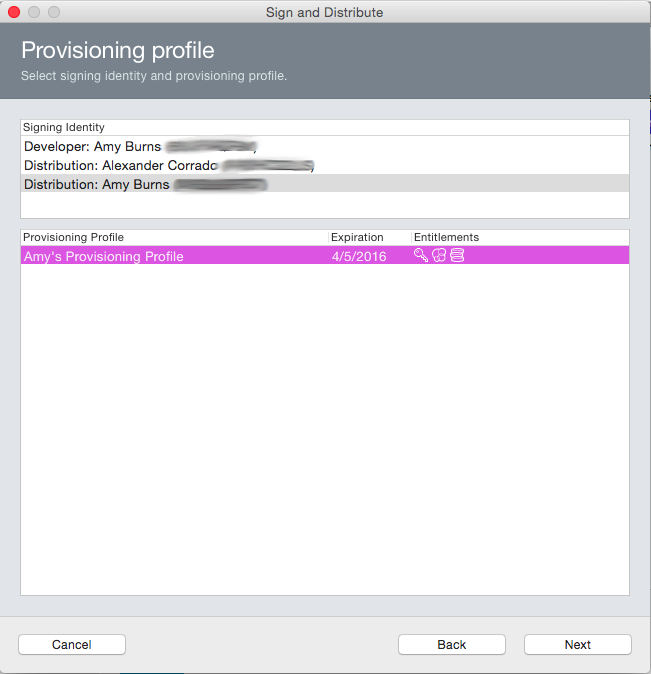Click the Signing Identity list header
Image resolution: width=651 pixels, height=674 pixels.
click(325, 128)
